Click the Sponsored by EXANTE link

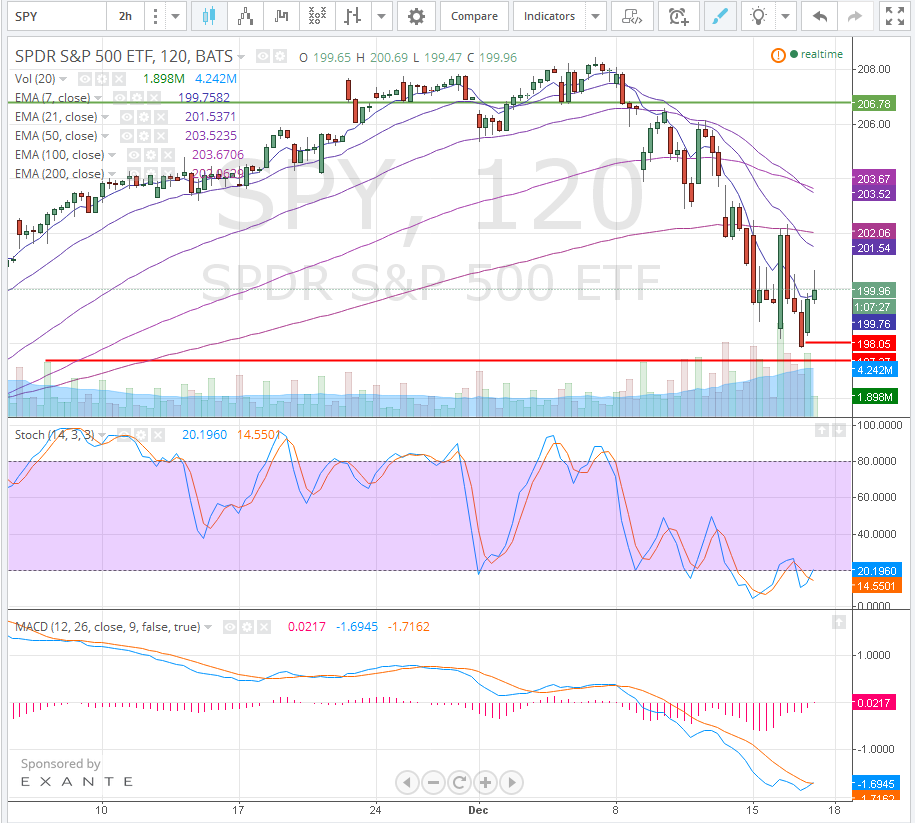77,772
